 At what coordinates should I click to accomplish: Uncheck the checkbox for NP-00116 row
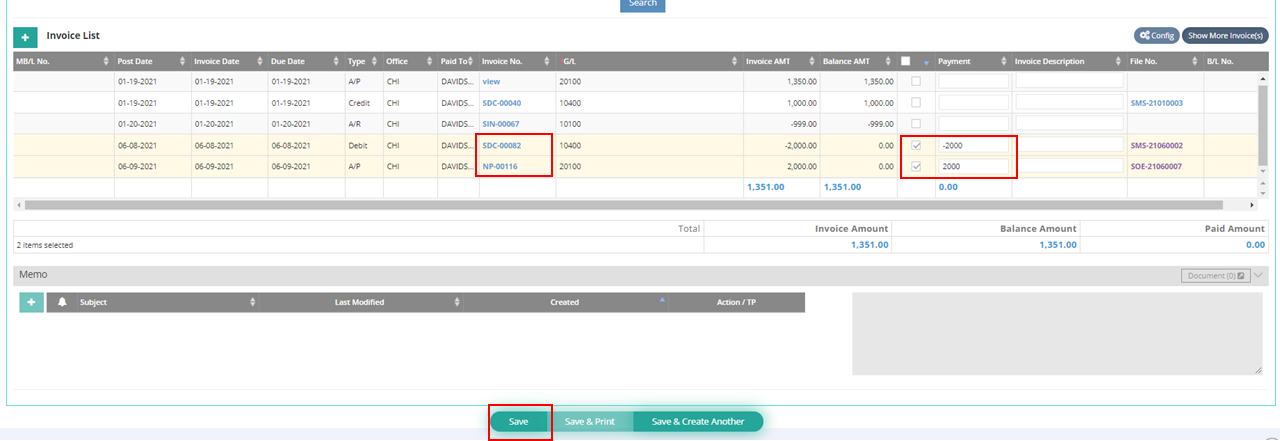click(916, 166)
